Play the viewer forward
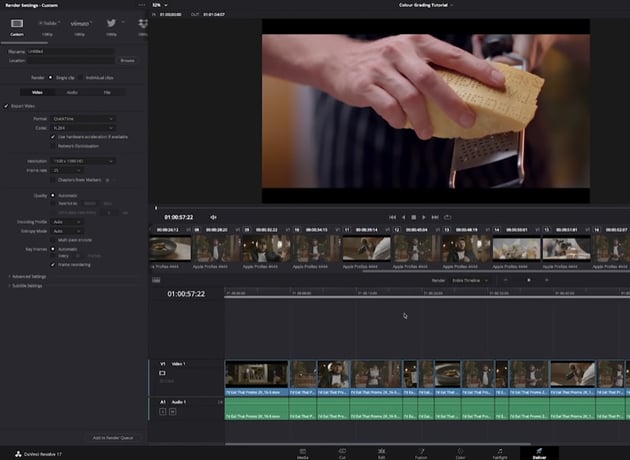Viewport: 630px width, 460px height. coord(424,217)
